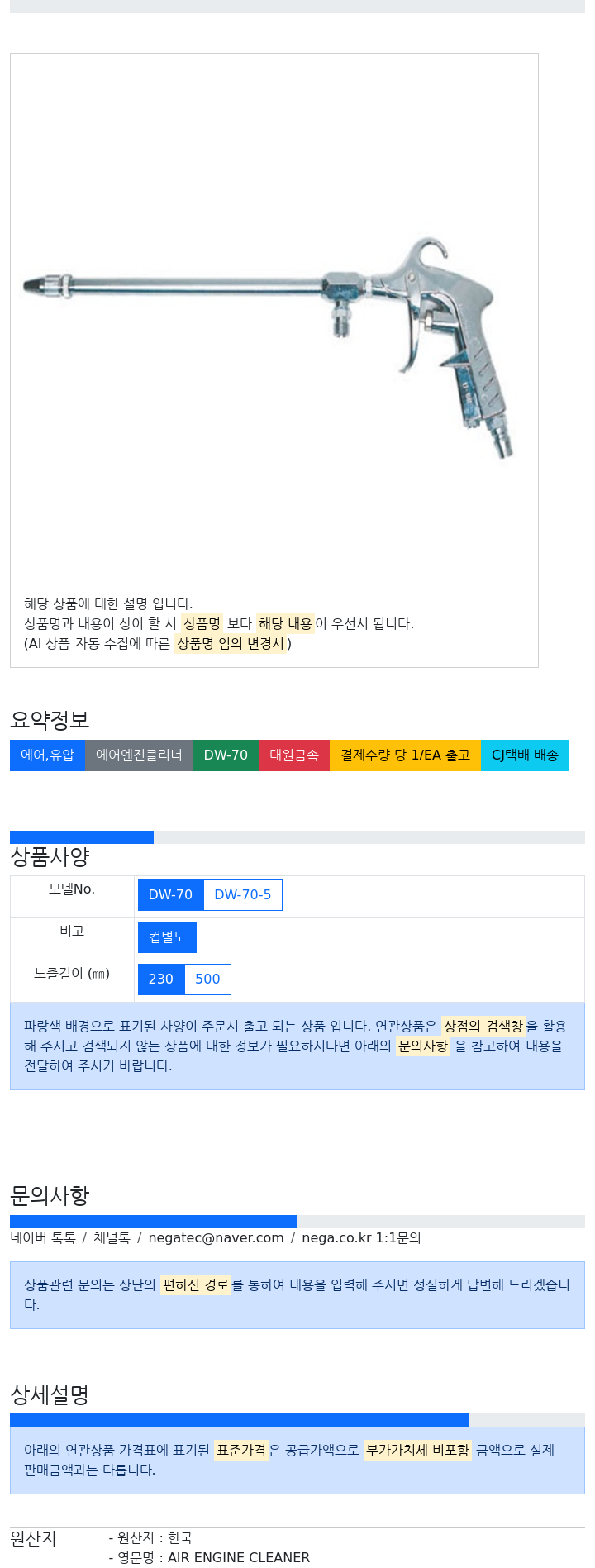Choose nozzle length 500

pos(207,979)
